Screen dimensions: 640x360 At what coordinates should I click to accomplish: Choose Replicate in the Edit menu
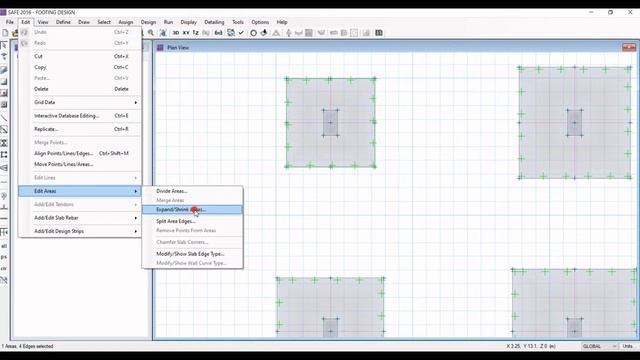click(80, 129)
